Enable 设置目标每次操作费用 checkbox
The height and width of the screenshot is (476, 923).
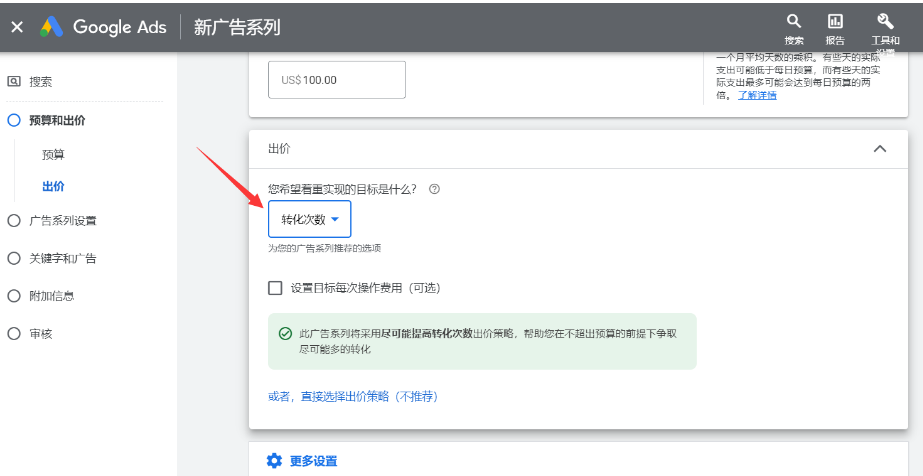276,288
